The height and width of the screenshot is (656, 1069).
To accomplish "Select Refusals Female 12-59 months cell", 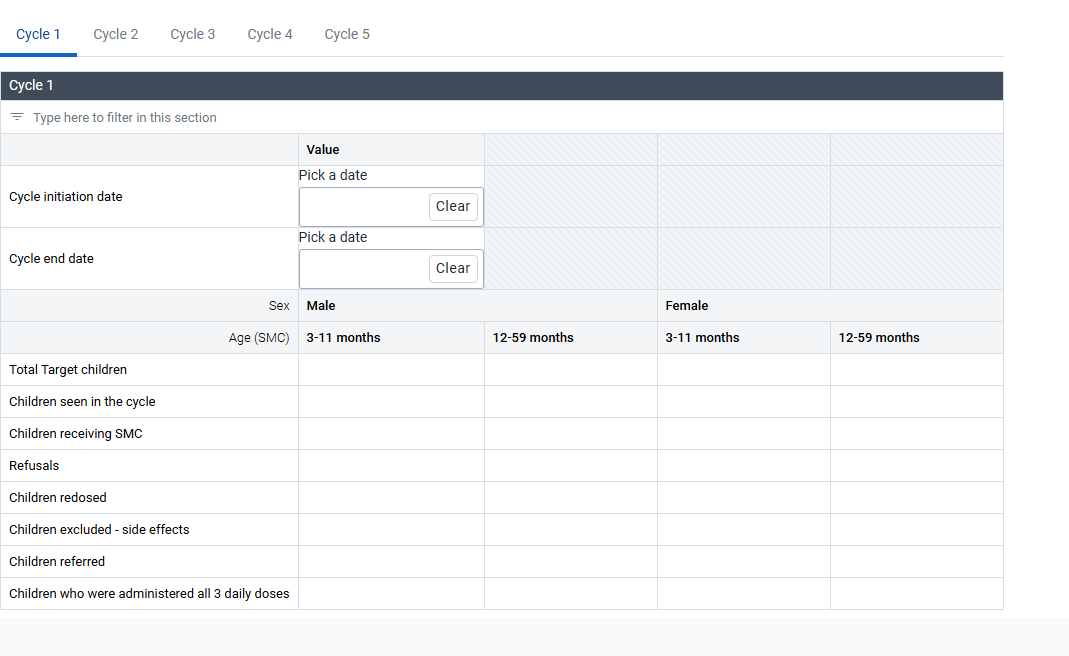I will [917, 466].
